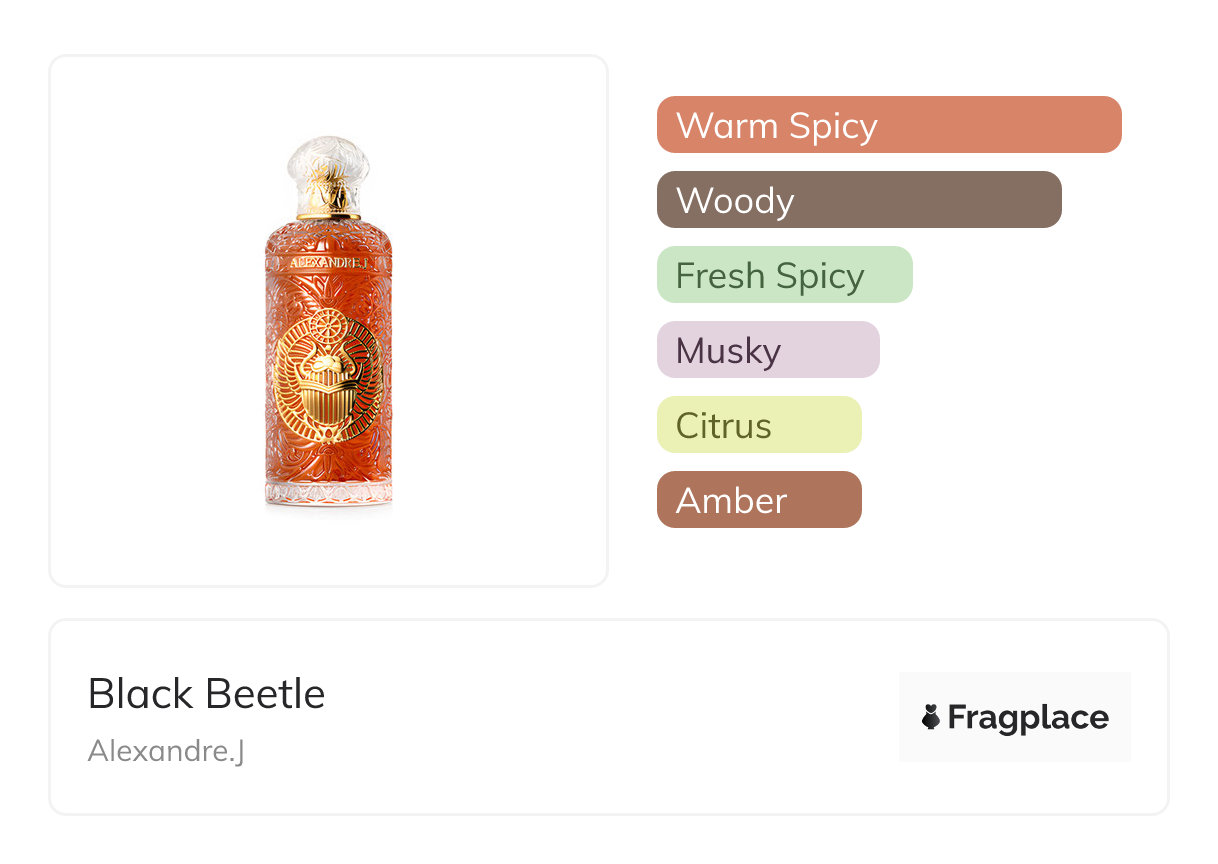Pick the Musky accord bar
Viewport: 1218px width, 864px height.
tap(767, 350)
